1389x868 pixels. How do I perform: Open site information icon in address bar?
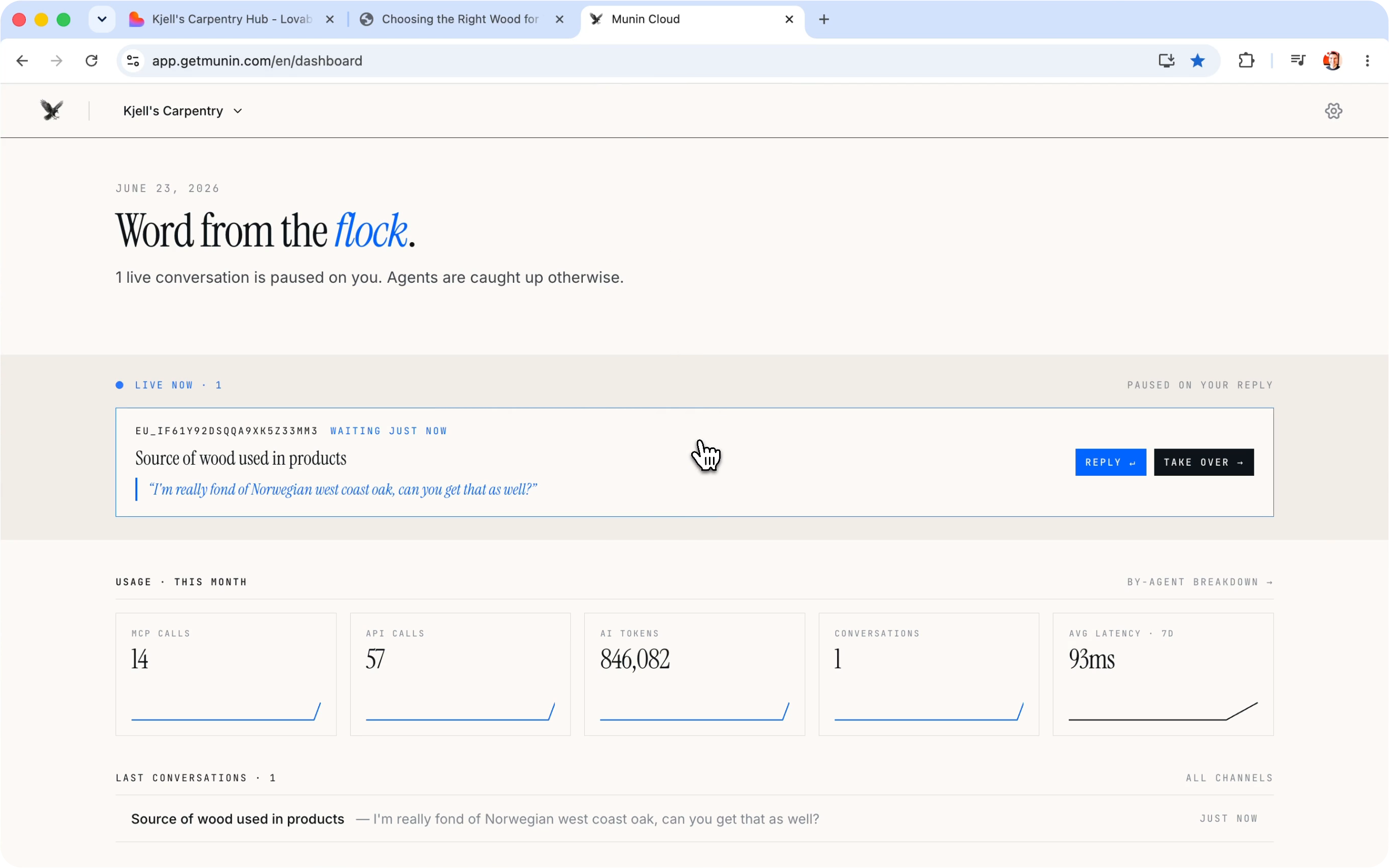pos(133,61)
